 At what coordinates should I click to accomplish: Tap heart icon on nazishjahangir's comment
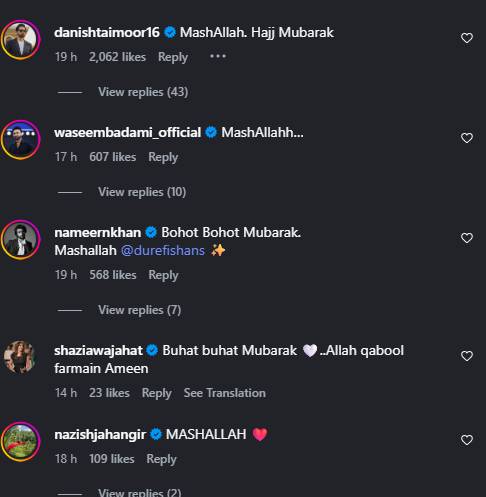point(467,440)
